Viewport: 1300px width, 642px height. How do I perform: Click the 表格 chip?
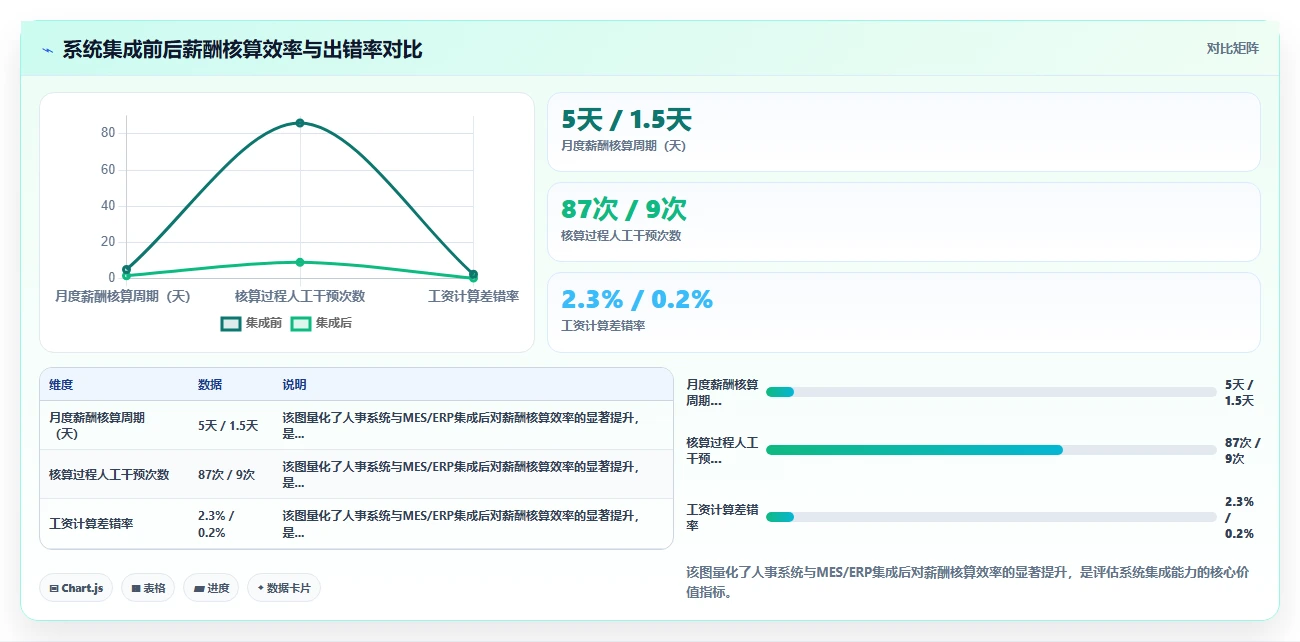click(149, 588)
